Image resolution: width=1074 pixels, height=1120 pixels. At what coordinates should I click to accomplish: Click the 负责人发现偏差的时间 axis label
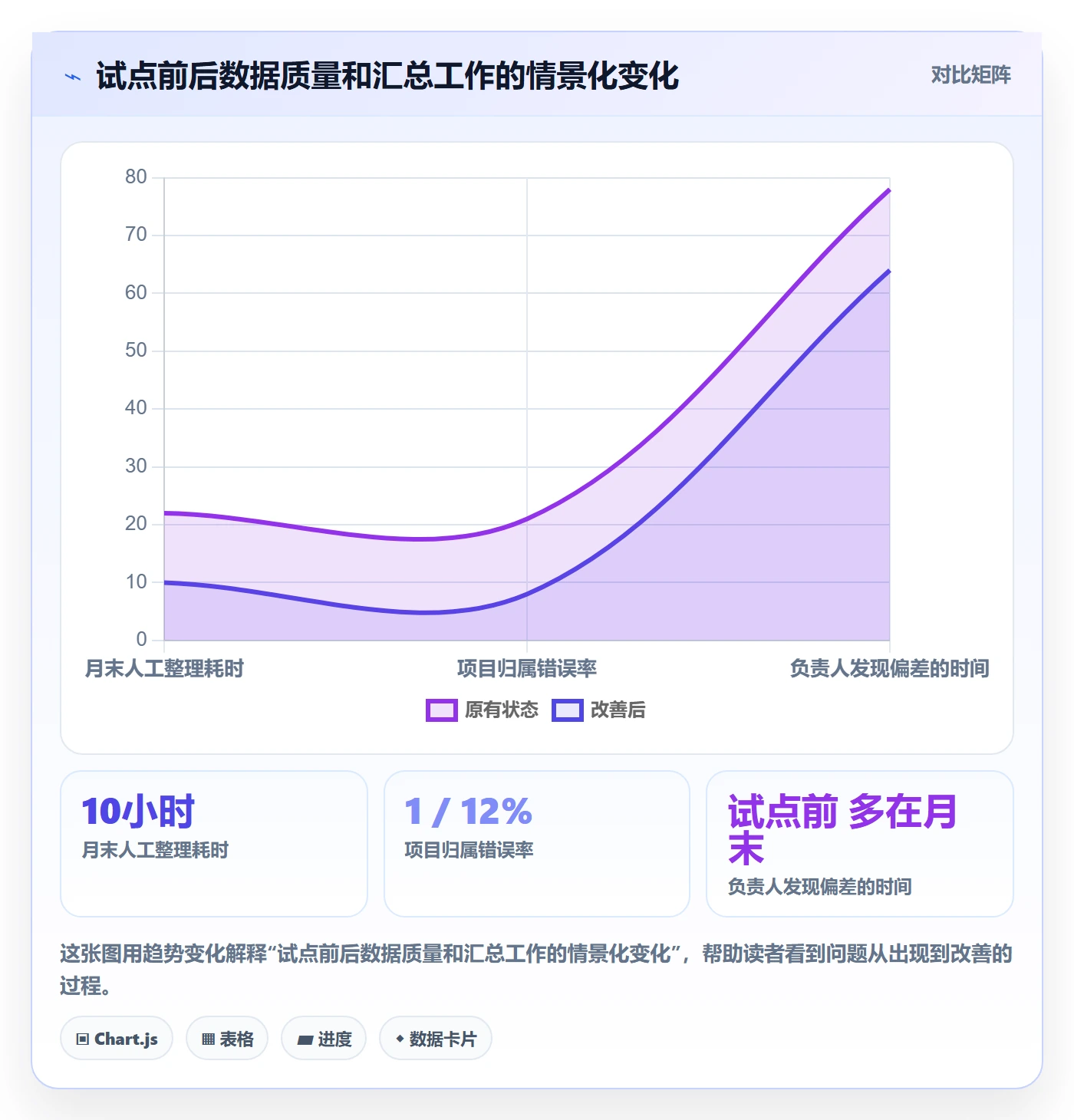tap(890, 669)
